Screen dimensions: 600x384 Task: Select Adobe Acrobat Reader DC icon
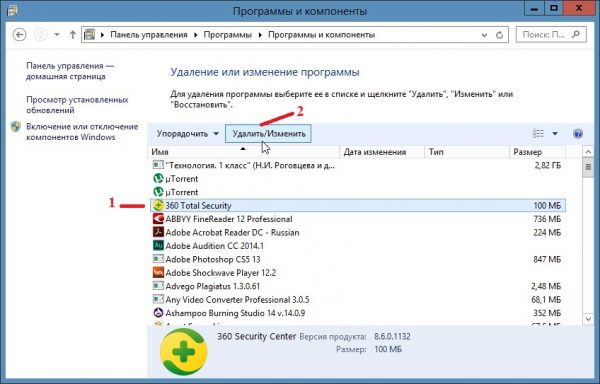tap(158, 232)
